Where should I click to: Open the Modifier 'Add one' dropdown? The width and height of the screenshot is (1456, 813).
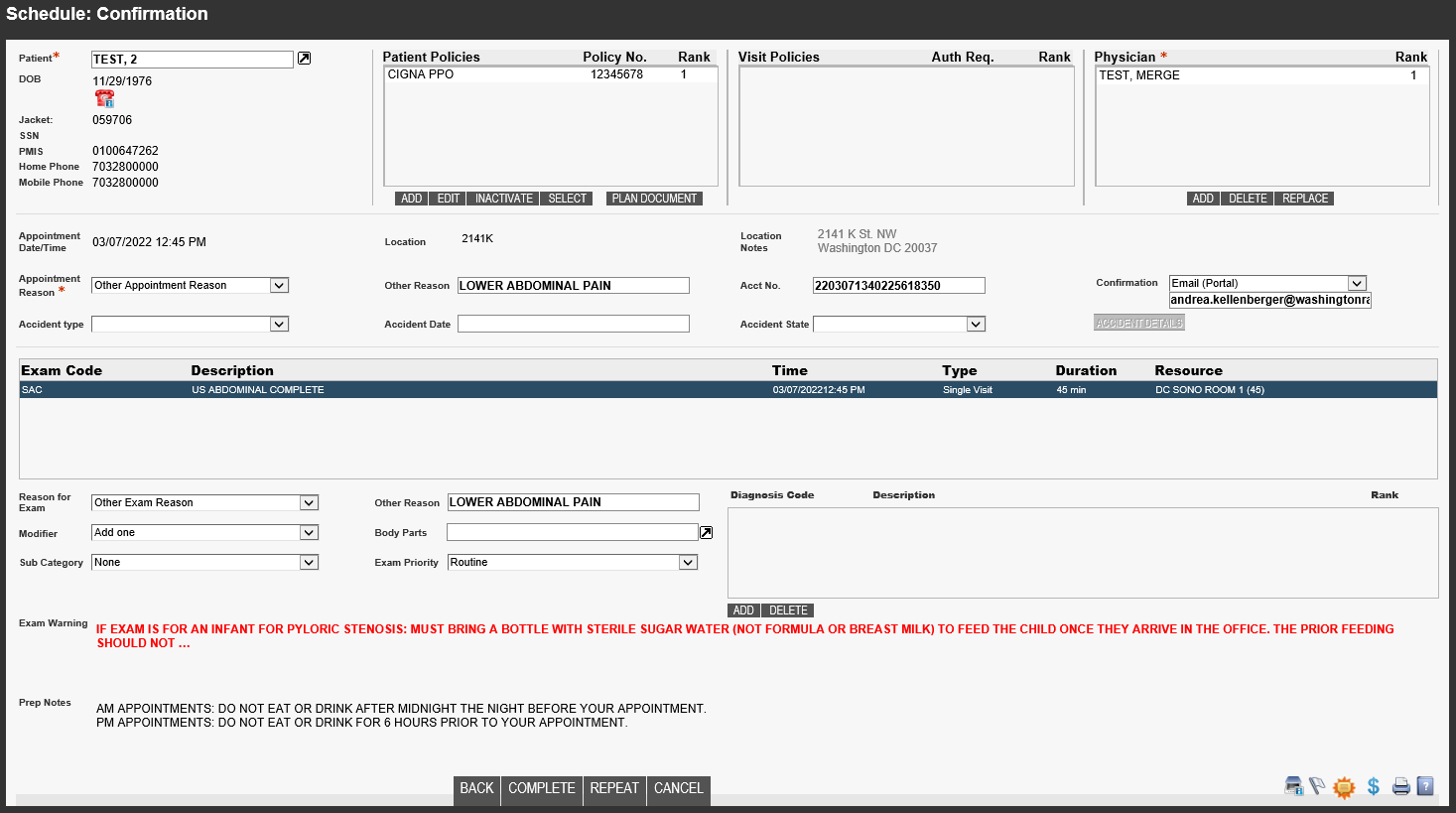tap(309, 533)
